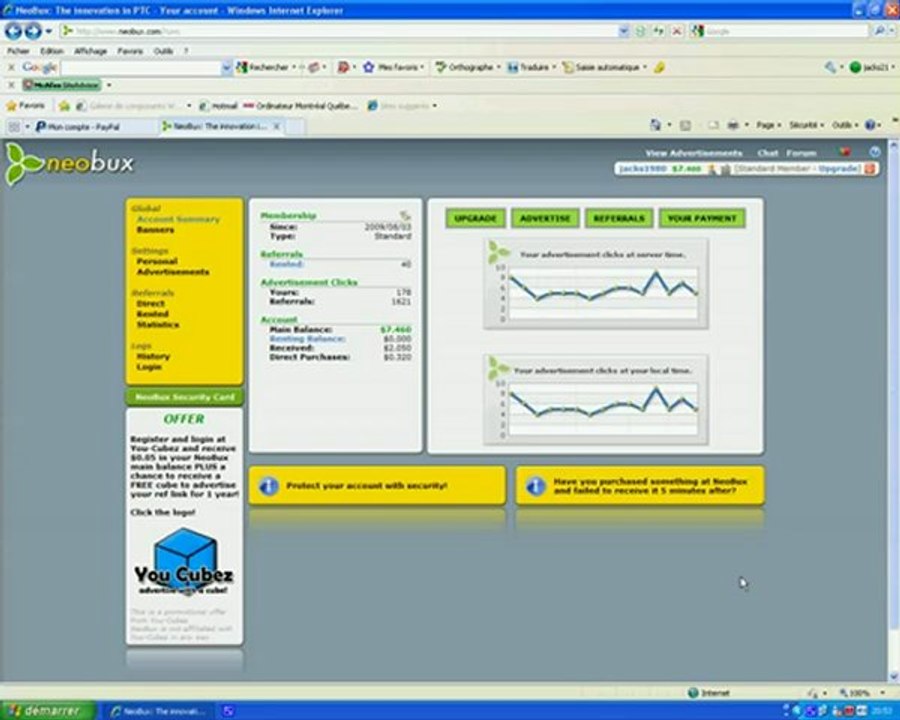Screen dimensions: 900x720
Task: Open Statistics under Referrals in sidebar
Action: tap(158, 325)
